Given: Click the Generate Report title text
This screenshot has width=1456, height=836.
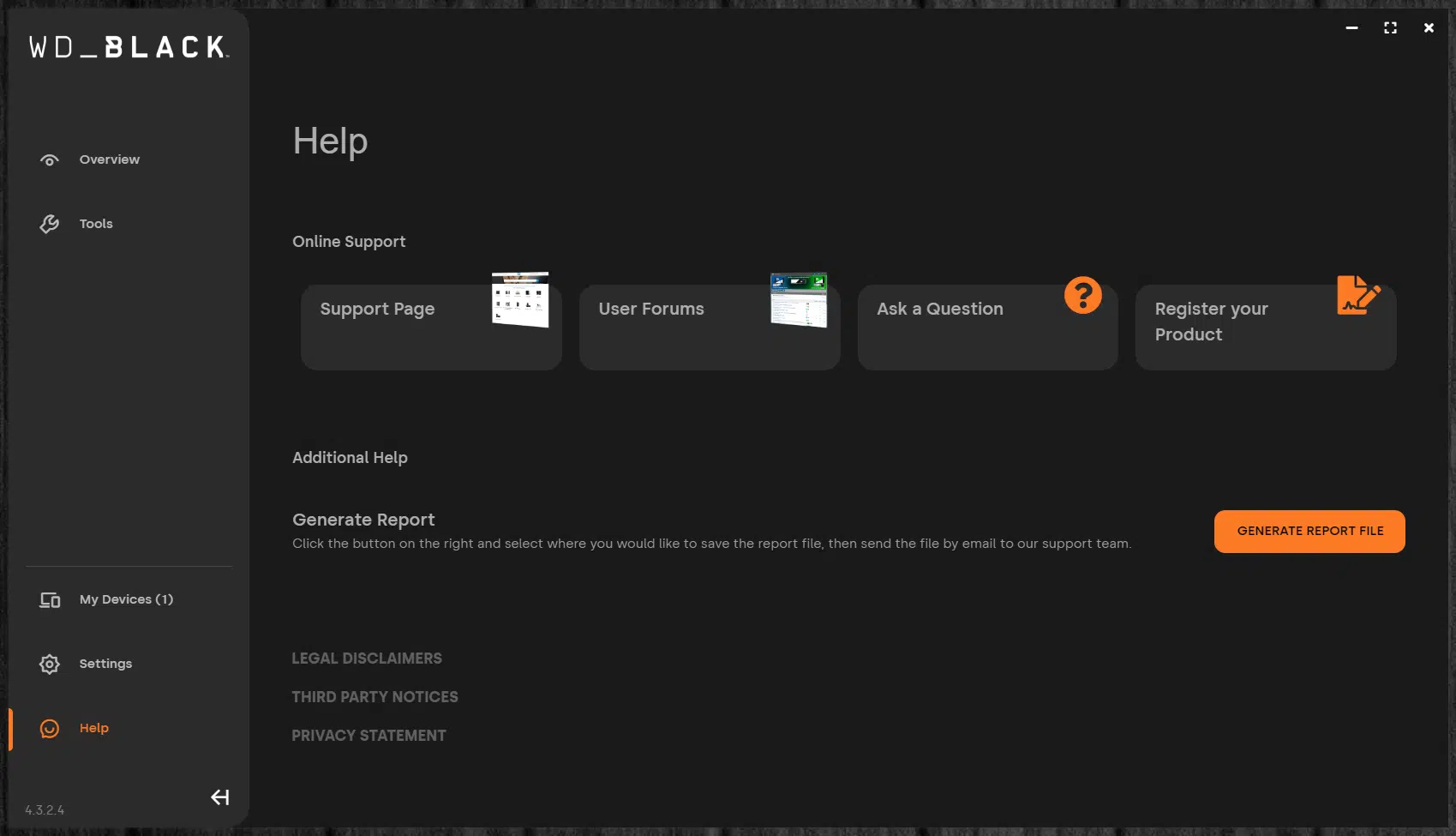Looking at the screenshot, I should pos(363,520).
